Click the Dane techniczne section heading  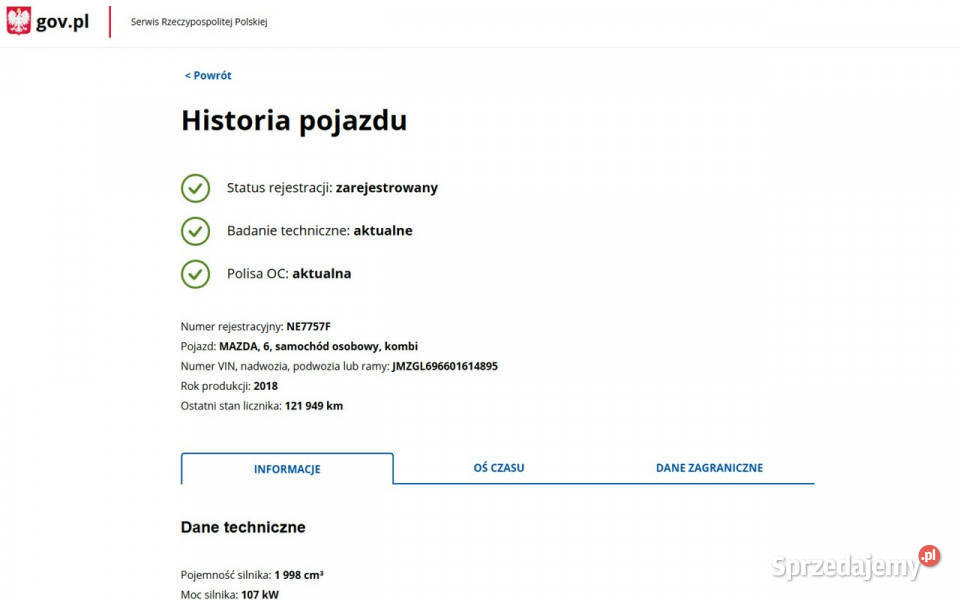[243, 527]
